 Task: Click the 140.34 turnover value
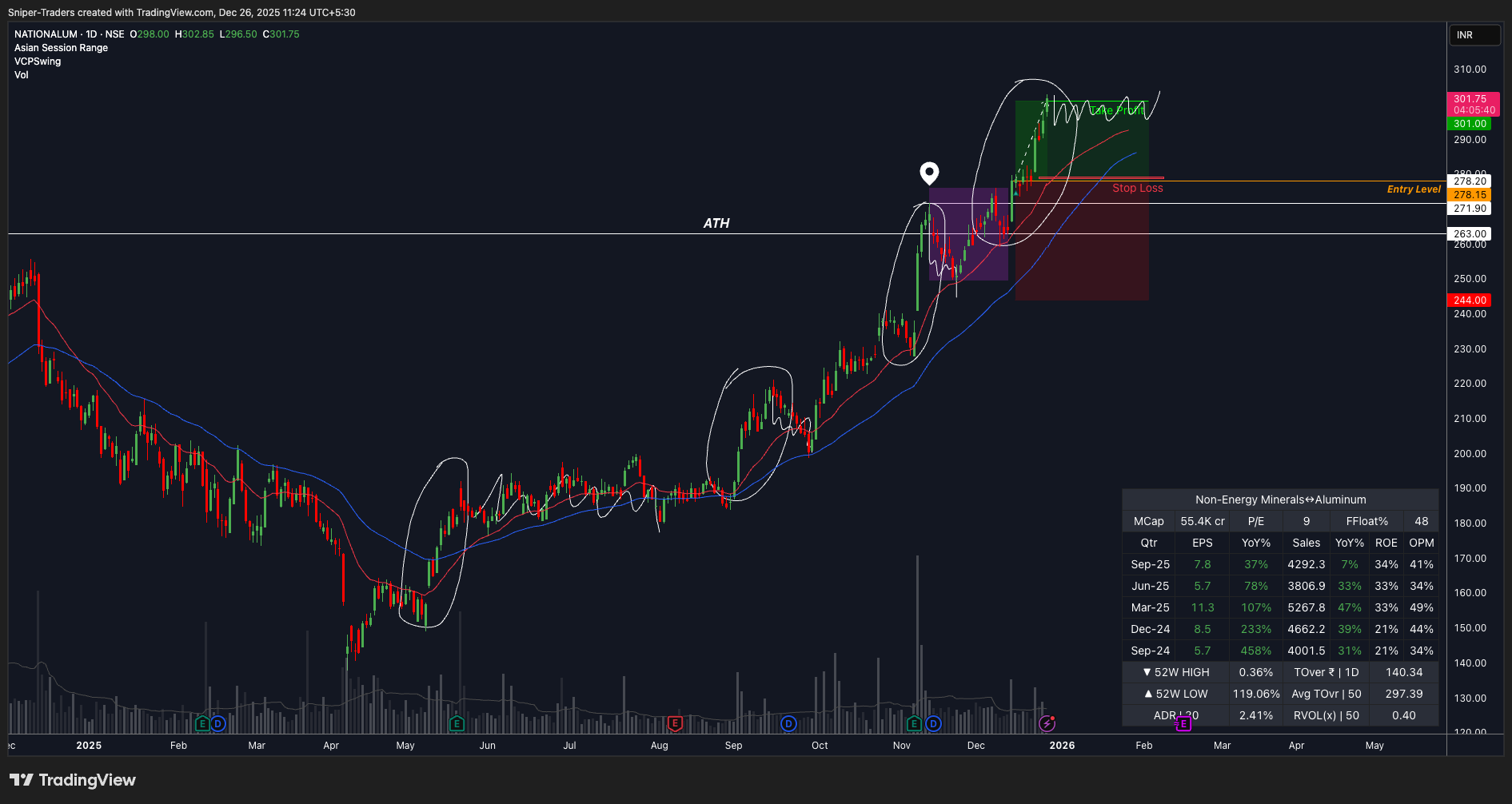[1403, 672]
